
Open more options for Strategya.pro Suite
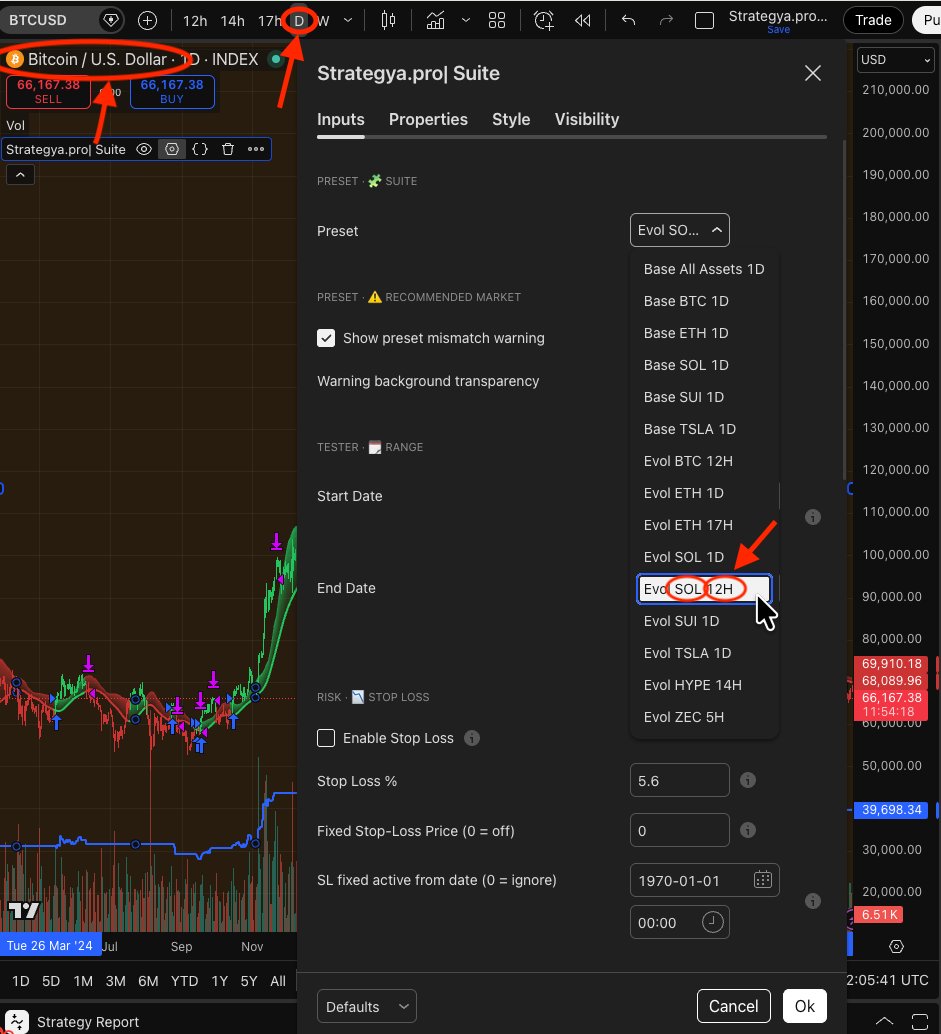pyautogui.click(x=256, y=149)
